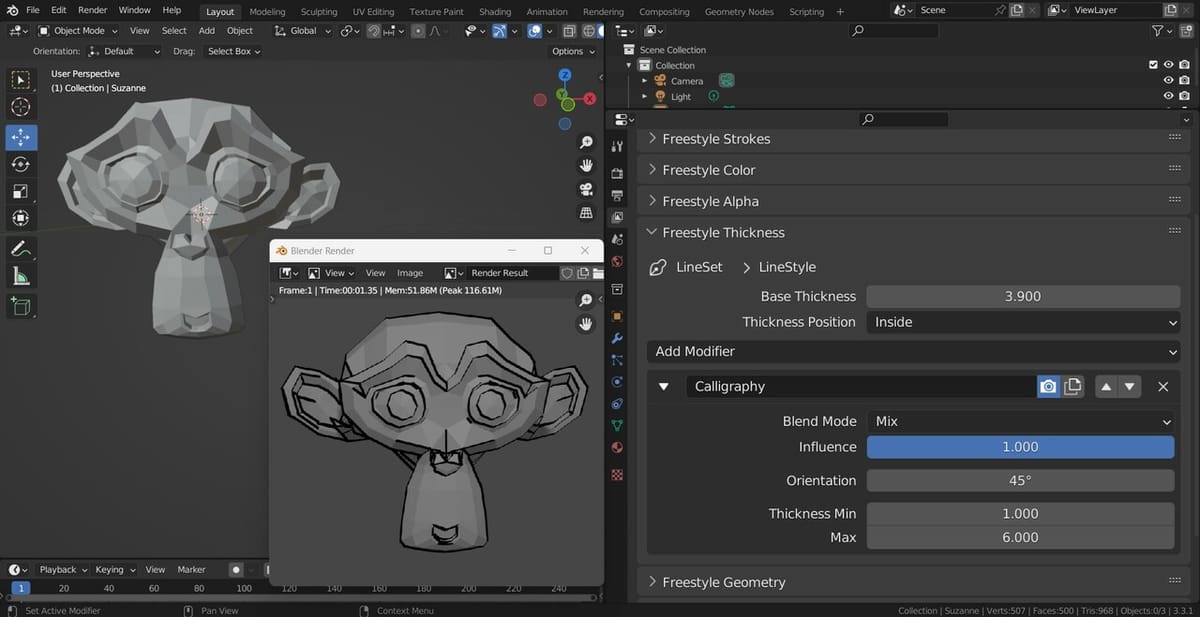Open the File menu
Viewport: 1200px width, 617px height.
click(33, 10)
